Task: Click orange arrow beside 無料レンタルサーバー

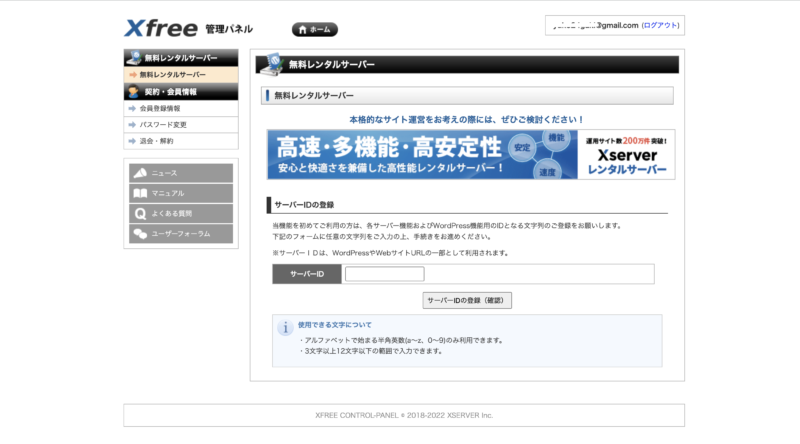Action: [x=133, y=75]
